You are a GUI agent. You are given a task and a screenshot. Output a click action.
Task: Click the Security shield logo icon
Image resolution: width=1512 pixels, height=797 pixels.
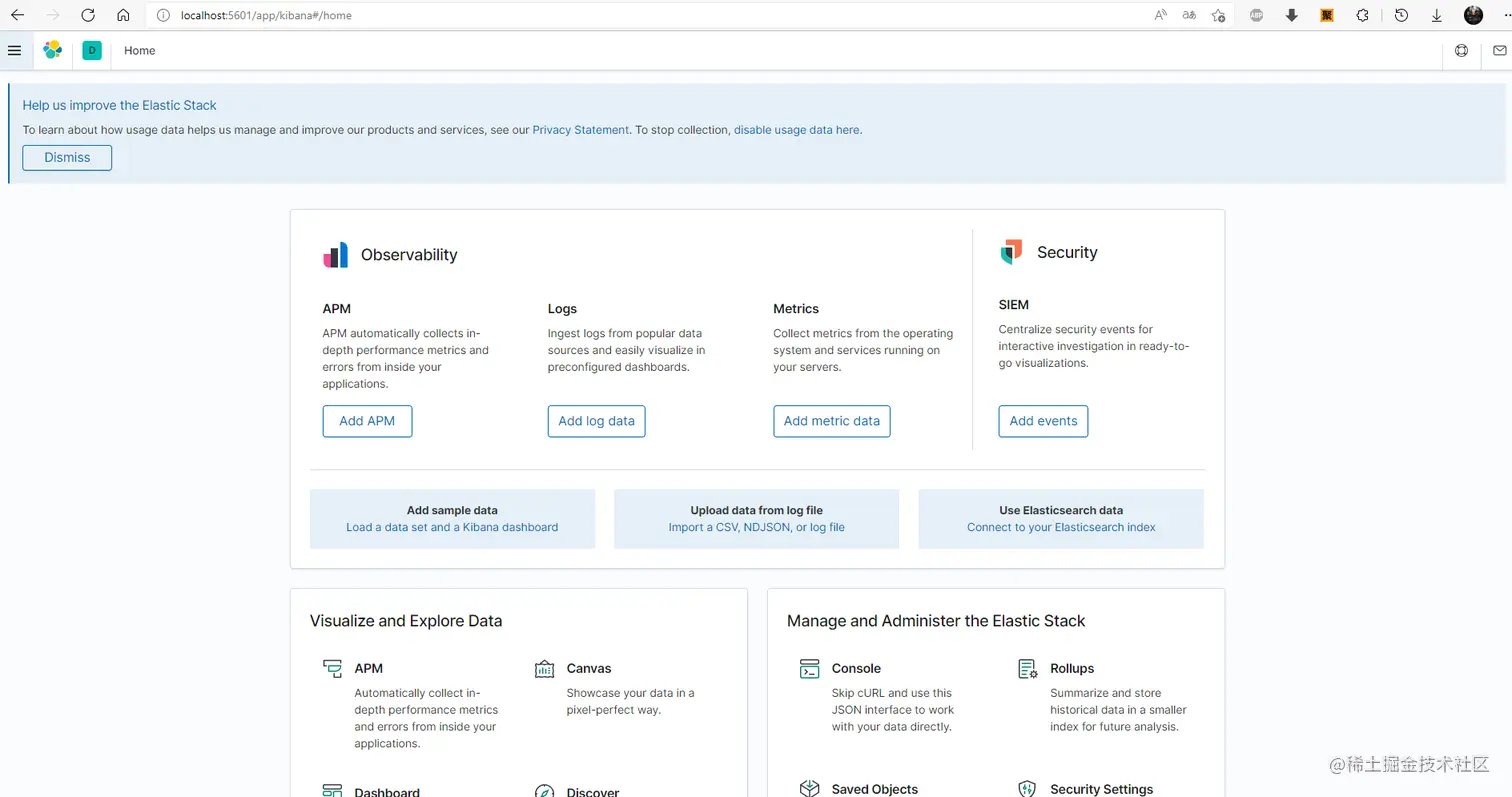[1011, 252]
